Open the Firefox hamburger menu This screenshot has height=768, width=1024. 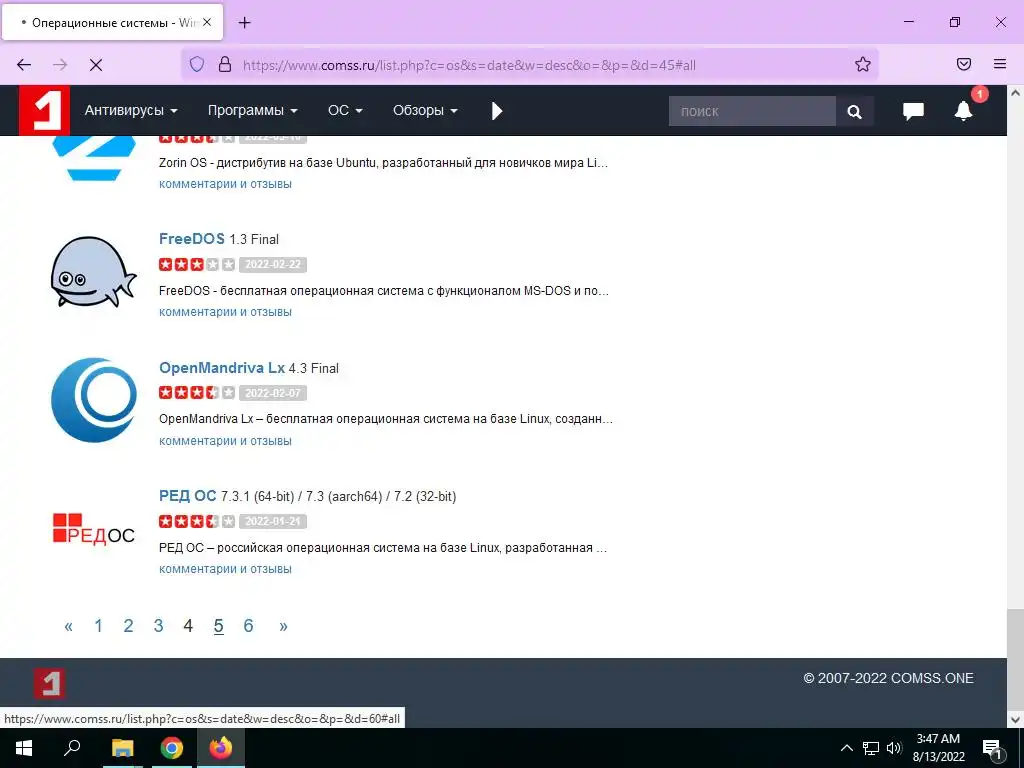[1000, 64]
